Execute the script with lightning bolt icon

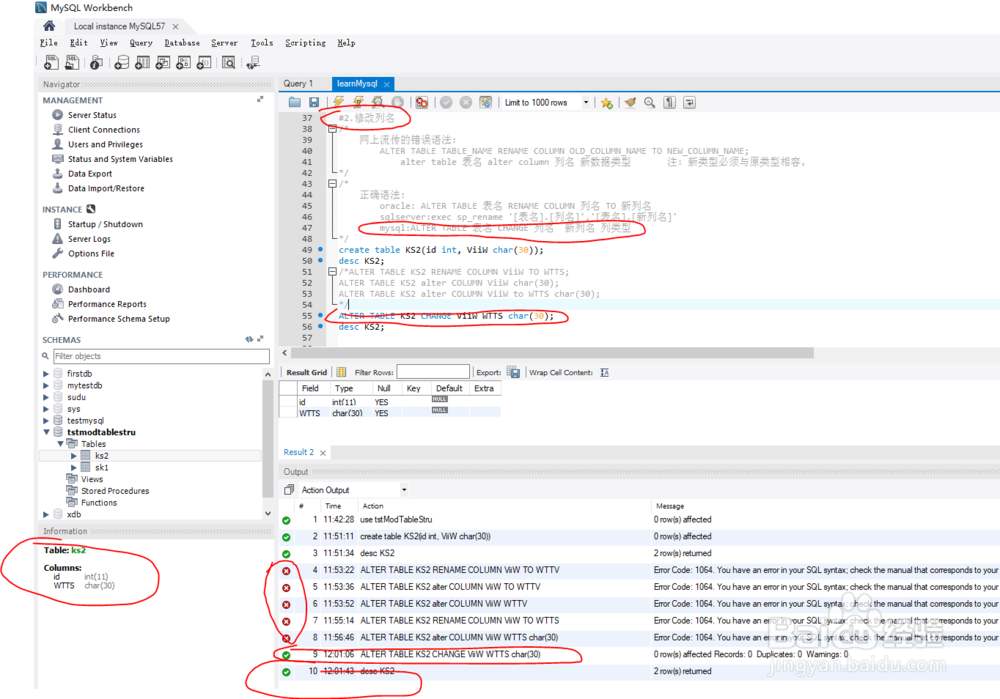(339, 102)
